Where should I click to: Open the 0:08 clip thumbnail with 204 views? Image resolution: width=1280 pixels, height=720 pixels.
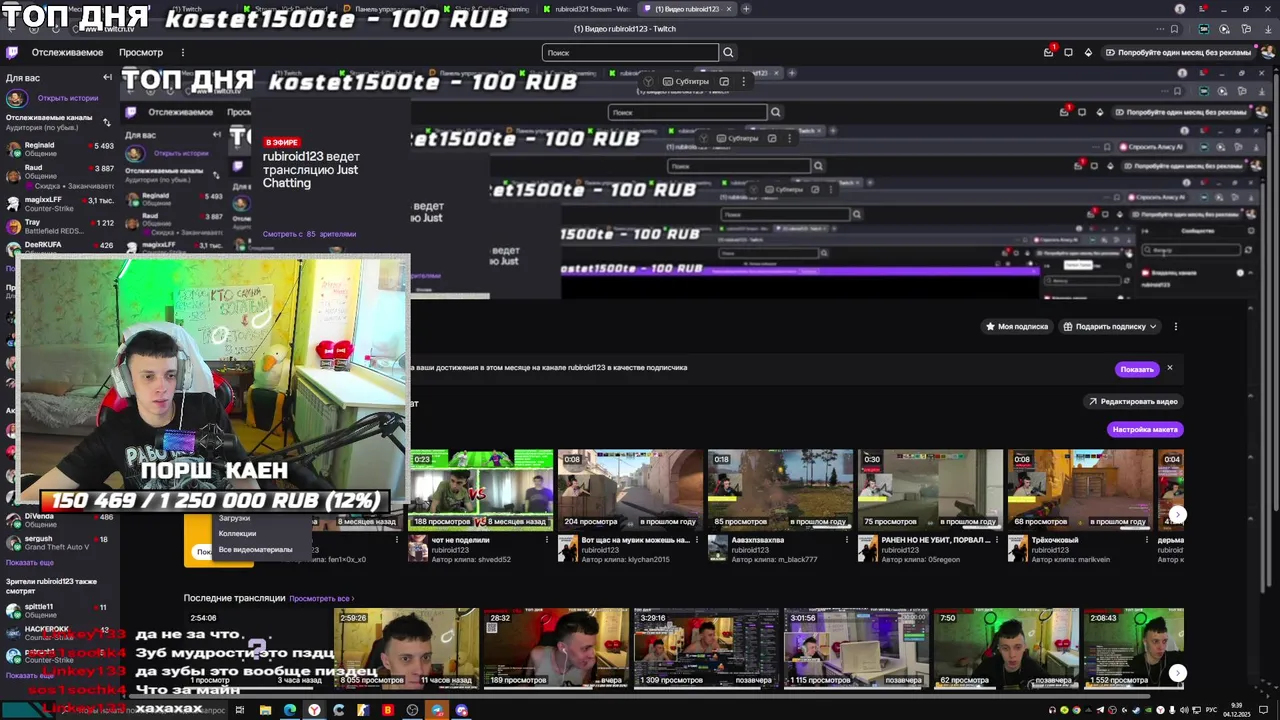pos(631,489)
